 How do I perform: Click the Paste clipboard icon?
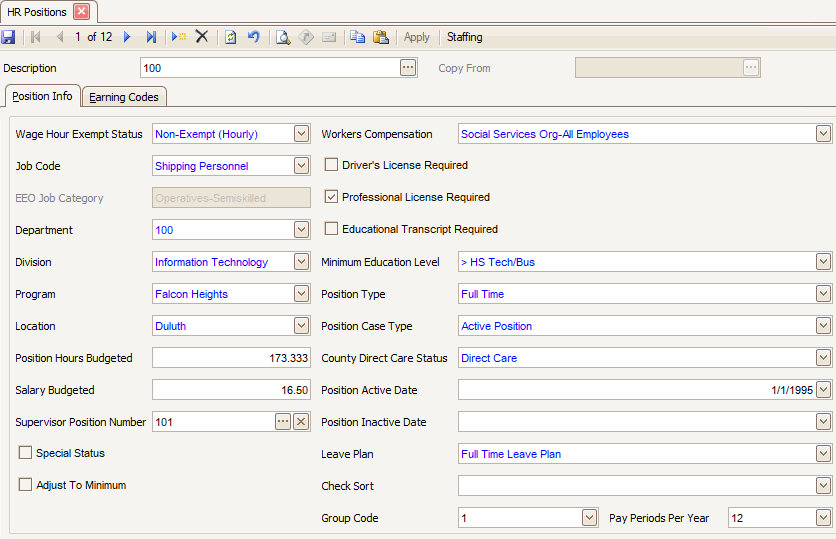(x=380, y=37)
